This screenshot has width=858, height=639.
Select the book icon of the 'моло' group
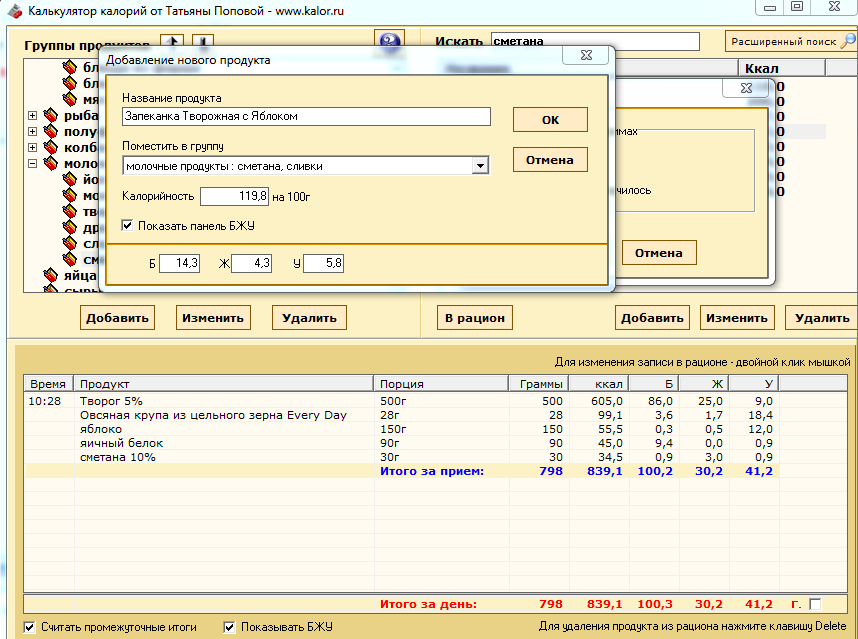[x=51, y=163]
